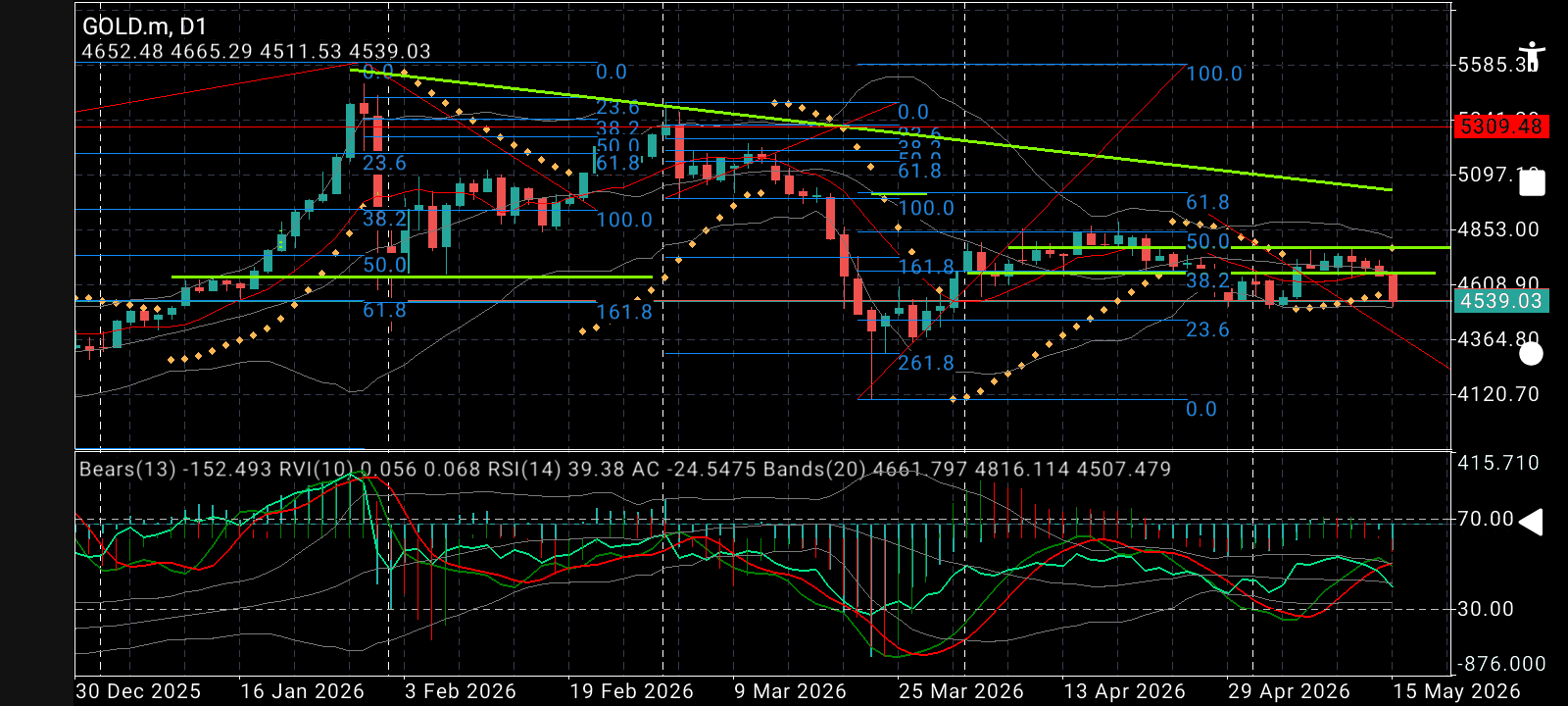The width and height of the screenshot is (1568, 706).
Task: Select the teal 4539.03 current price tag
Action: coord(1501,301)
